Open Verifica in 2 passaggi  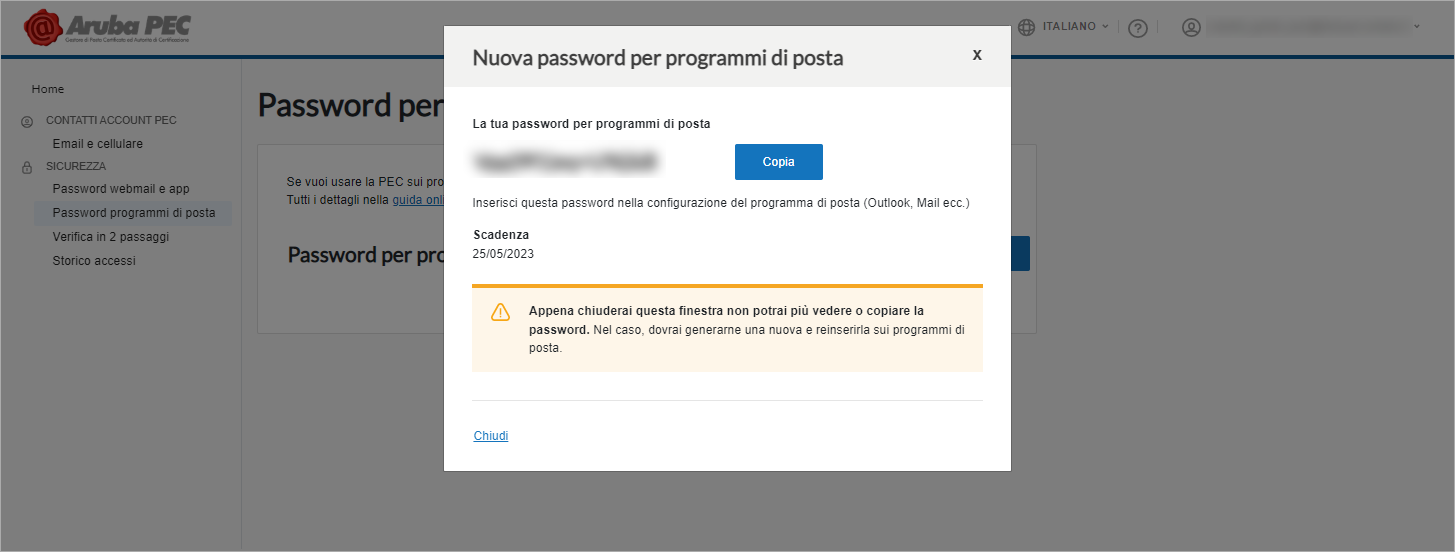(111, 237)
